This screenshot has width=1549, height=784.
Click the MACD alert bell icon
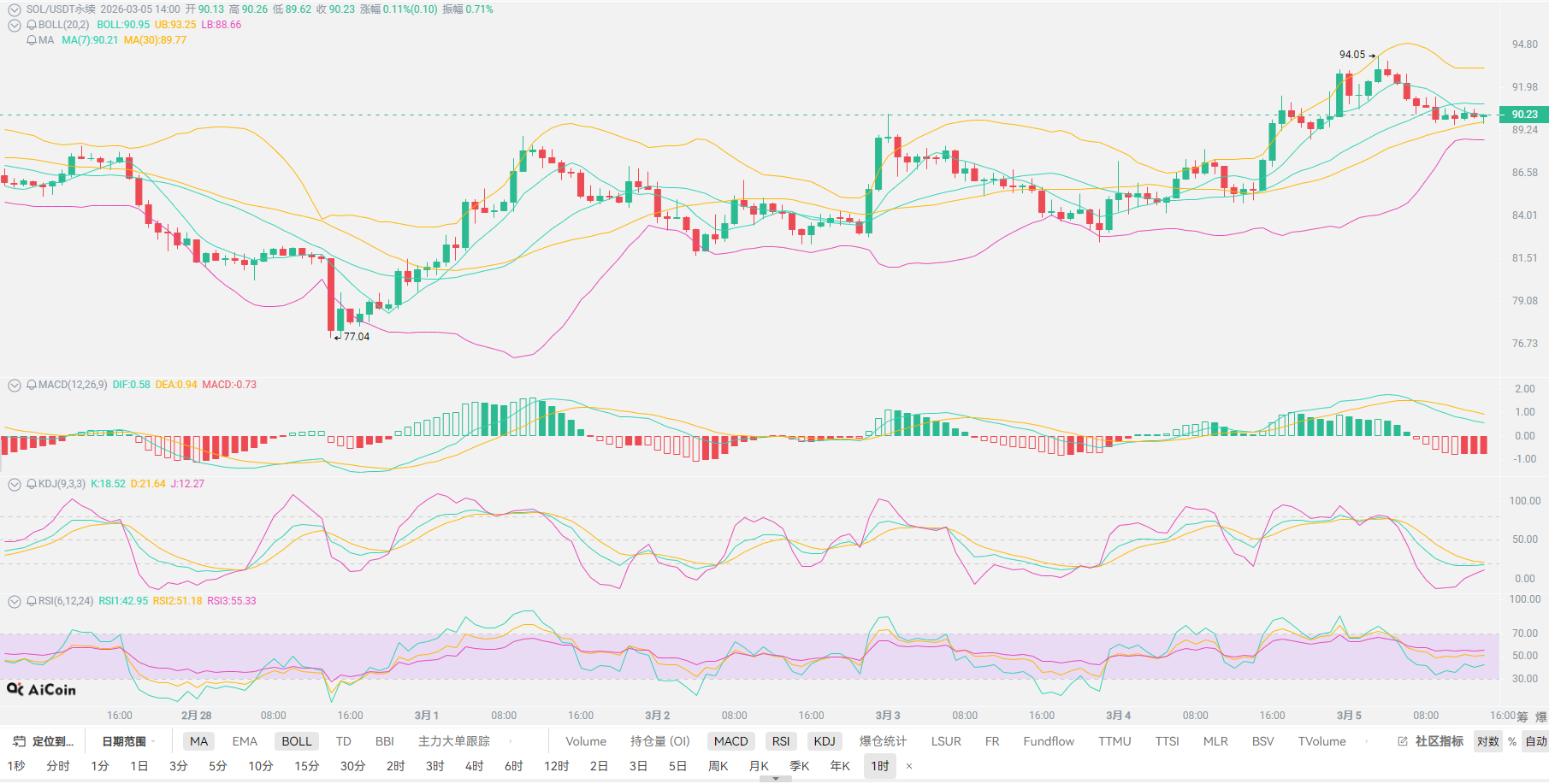click(x=32, y=385)
